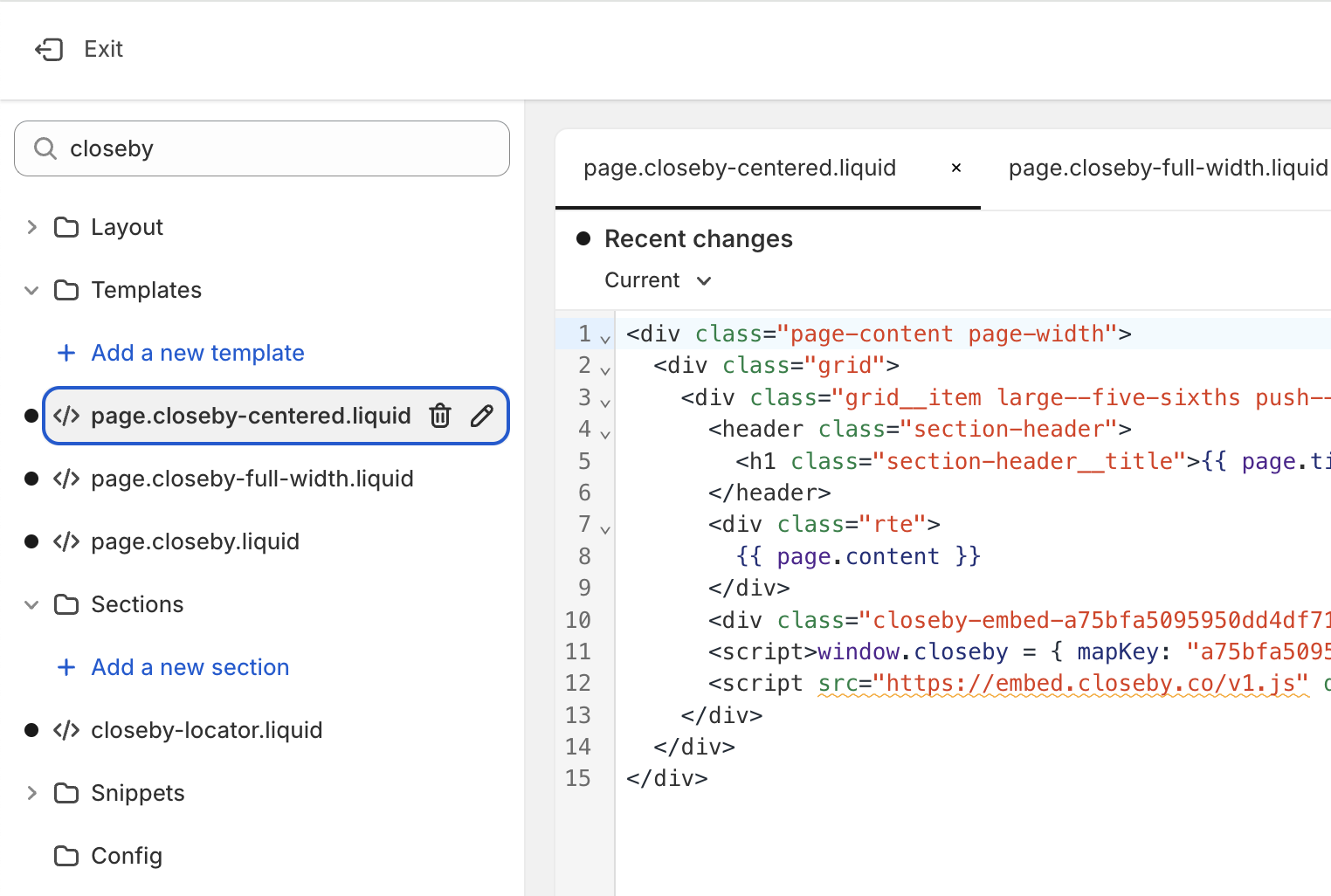Viewport: 1331px width, 896px height.
Task: Click the page.content code on line 8
Action: click(859, 556)
